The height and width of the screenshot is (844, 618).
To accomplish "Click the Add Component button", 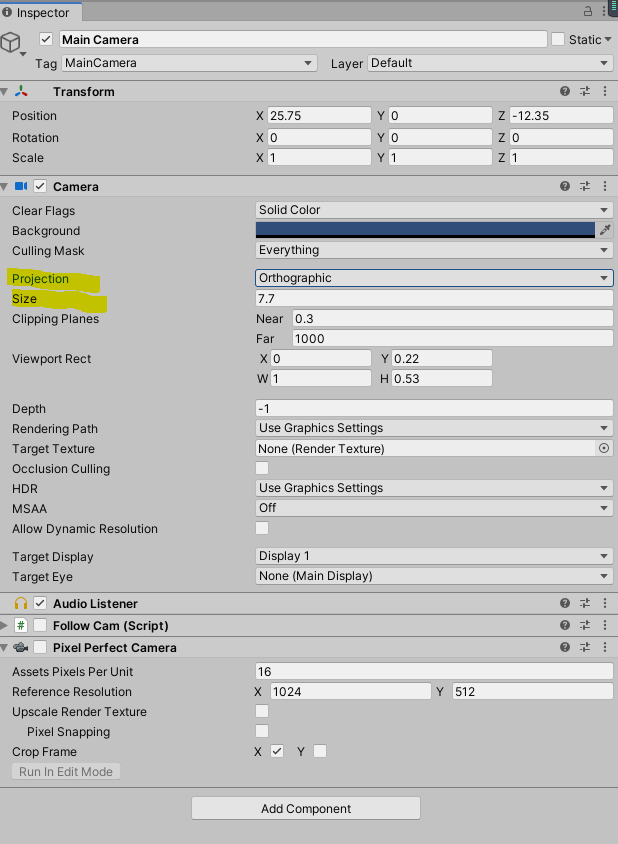I will [x=306, y=808].
